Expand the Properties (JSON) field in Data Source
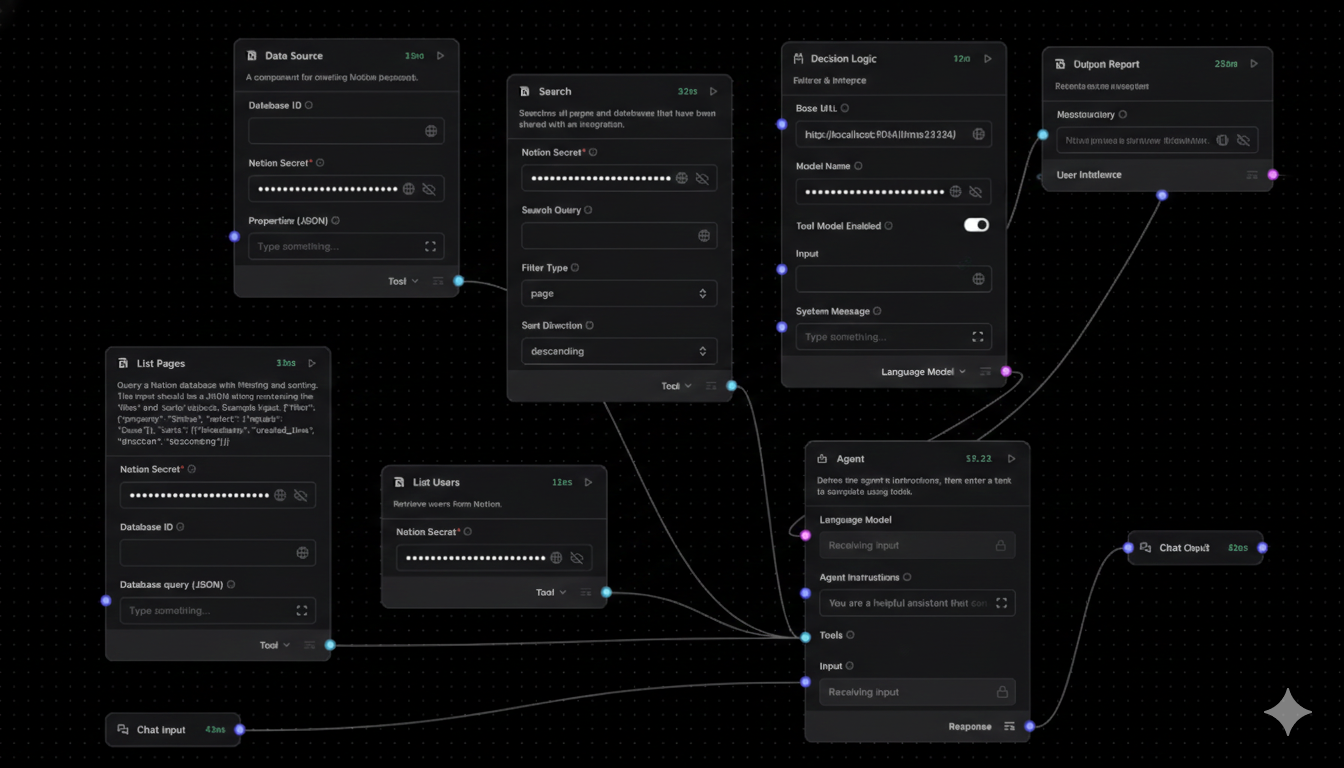The height and width of the screenshot is (768, 1344). click(431, 246)
